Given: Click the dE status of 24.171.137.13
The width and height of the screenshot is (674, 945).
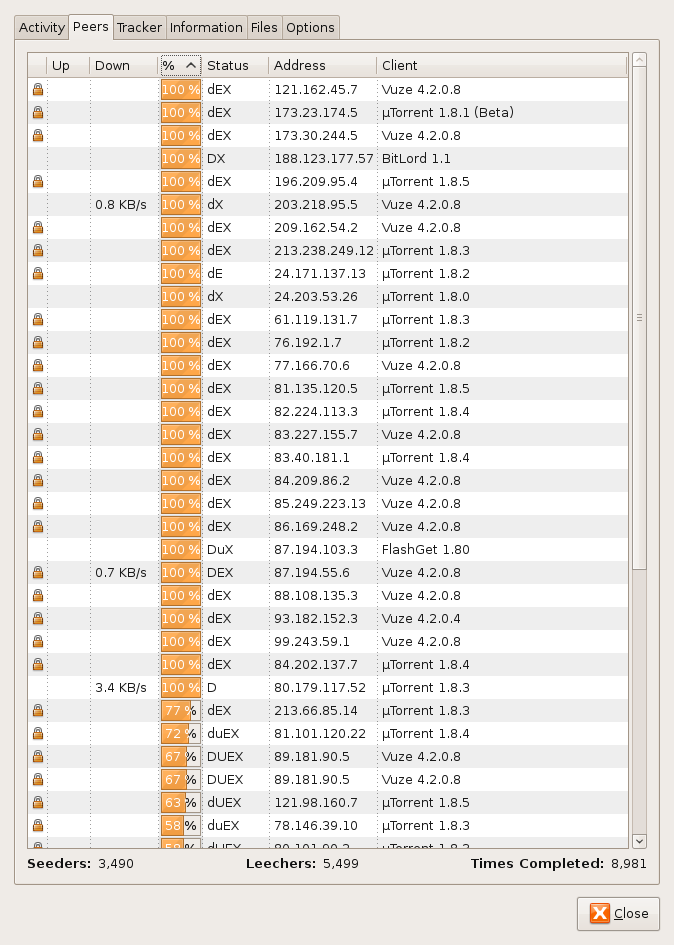Looking at the screenshot, I should click(215, 274).
